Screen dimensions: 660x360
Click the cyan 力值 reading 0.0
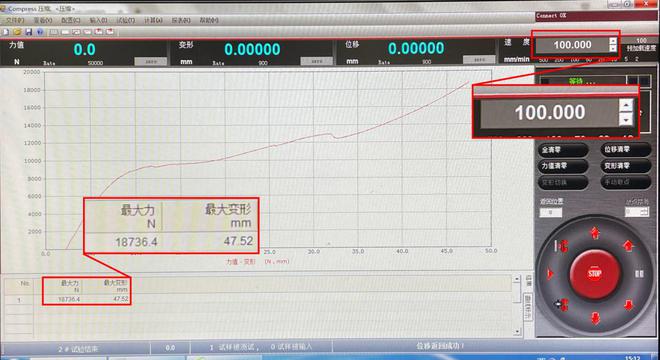(x=85, y=49)
